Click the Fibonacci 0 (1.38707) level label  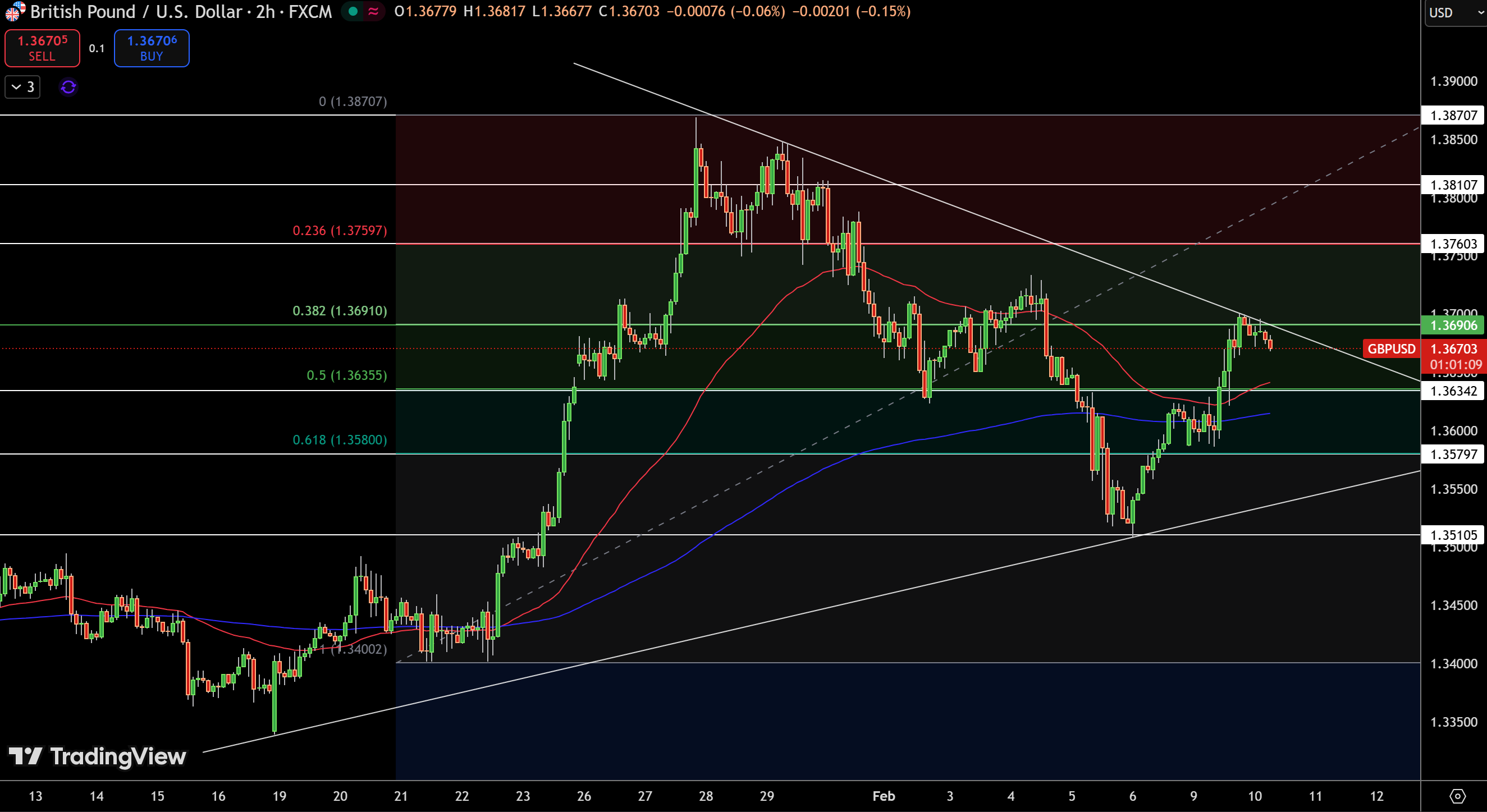click(353, 102)
